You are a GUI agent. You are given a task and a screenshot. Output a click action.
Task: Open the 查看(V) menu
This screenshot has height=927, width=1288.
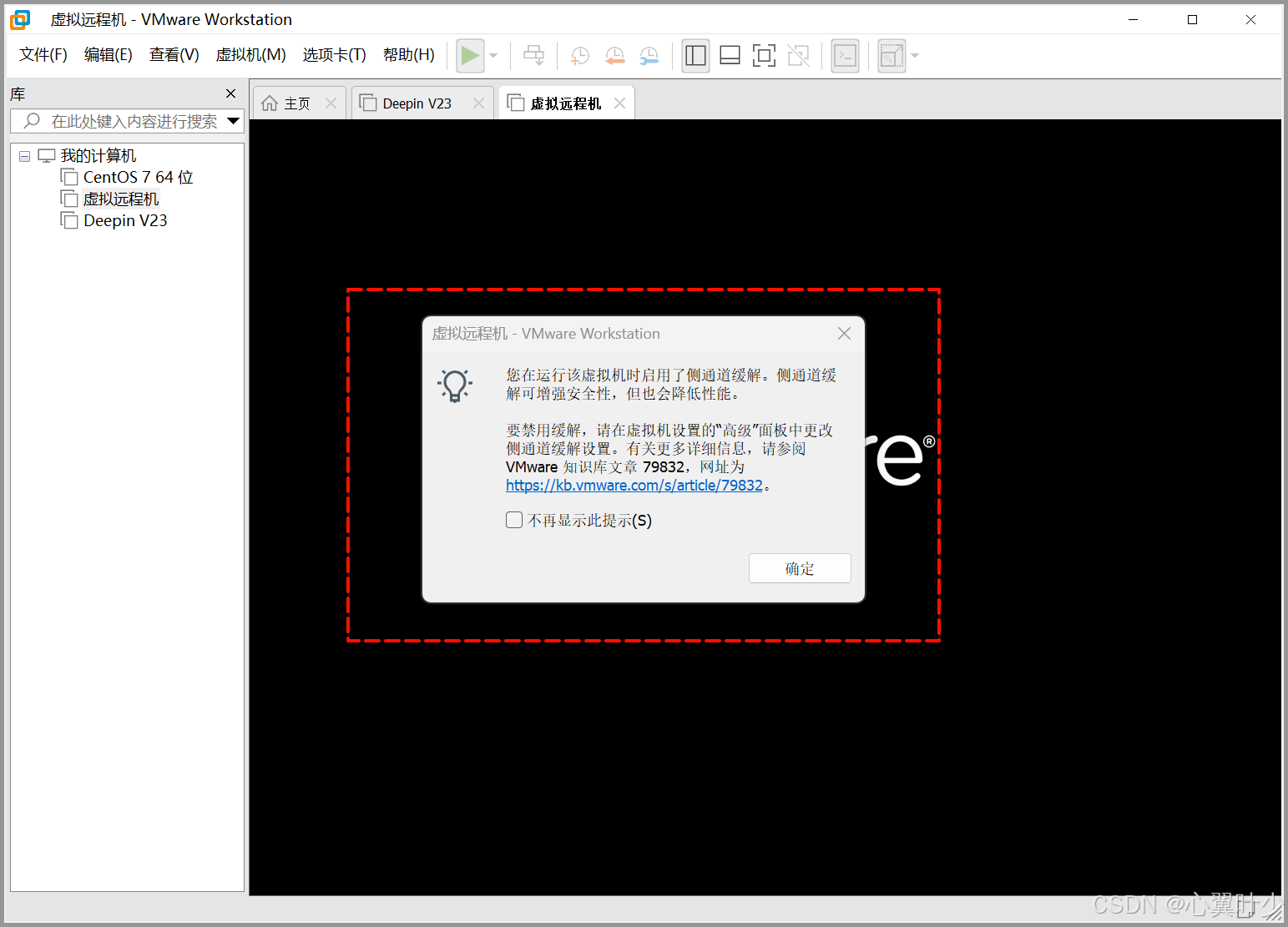pyautogui.click(x=174, y=55)
